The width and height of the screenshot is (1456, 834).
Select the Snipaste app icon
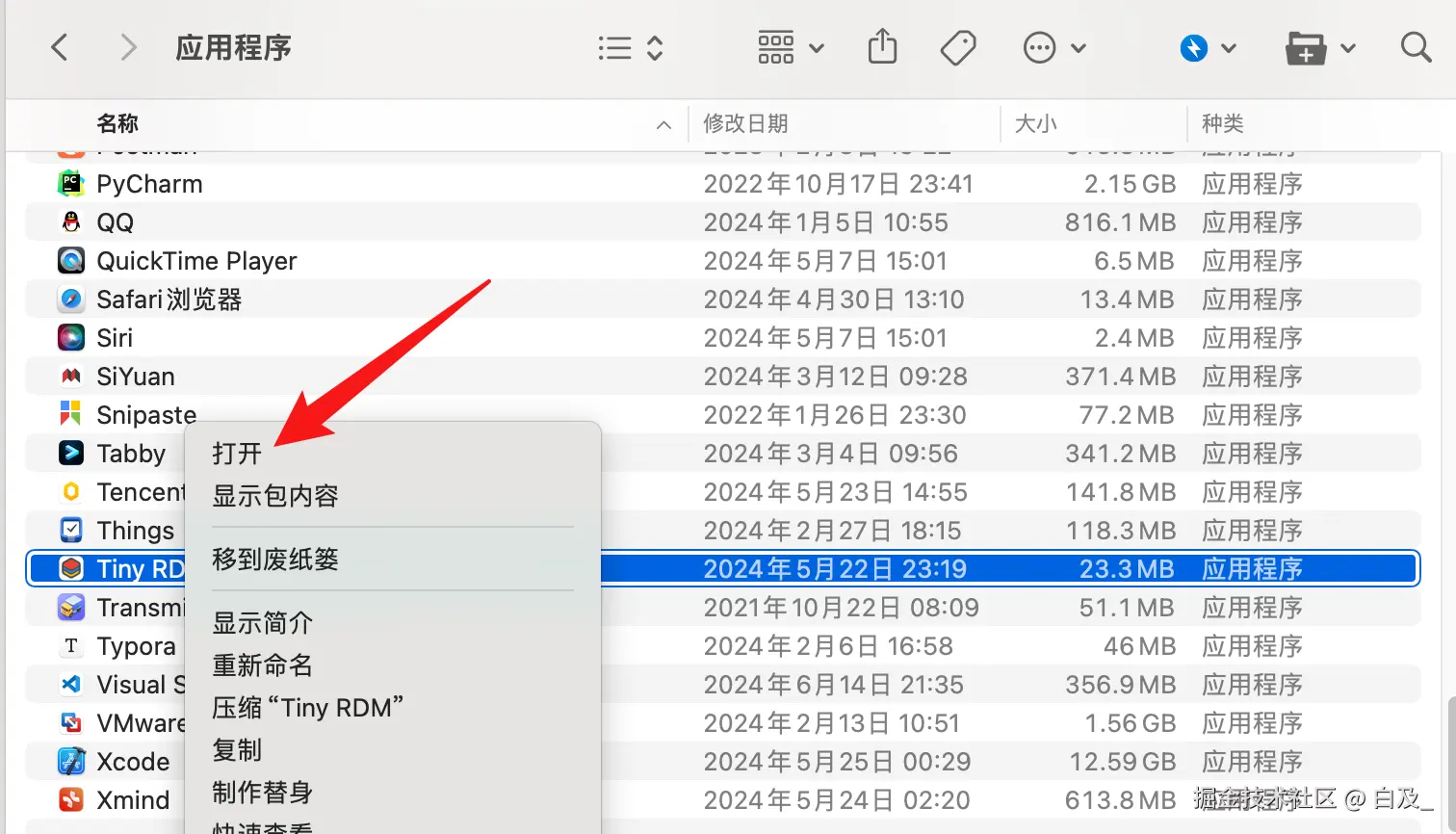[71, 414]
